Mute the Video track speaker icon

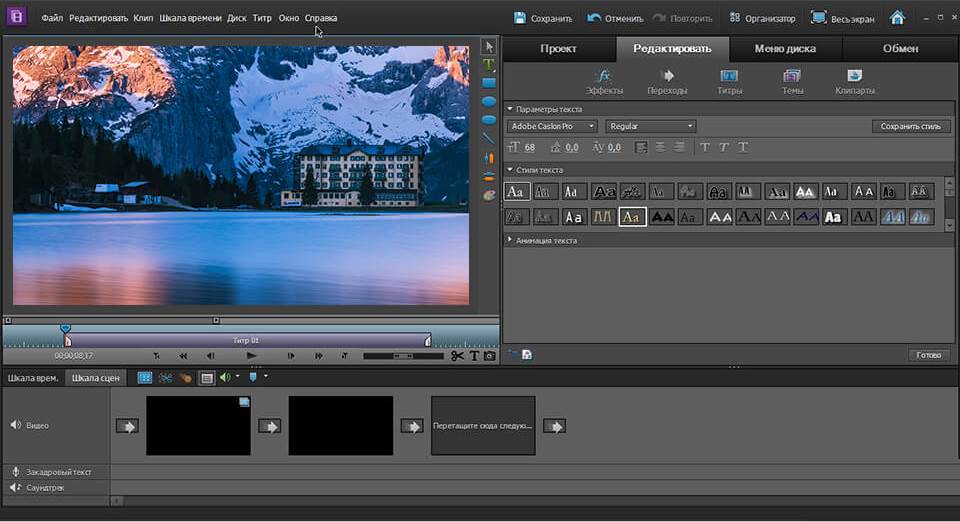[x=15, y=425]
